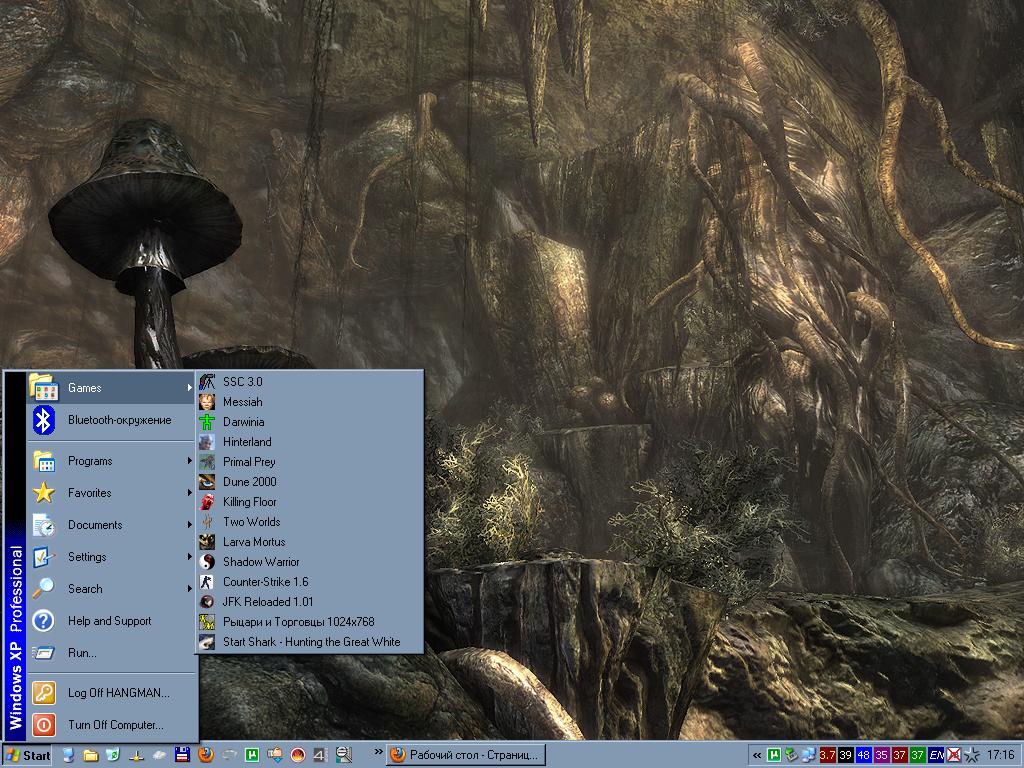Click the Favorites star icon

tap(44, 493)
